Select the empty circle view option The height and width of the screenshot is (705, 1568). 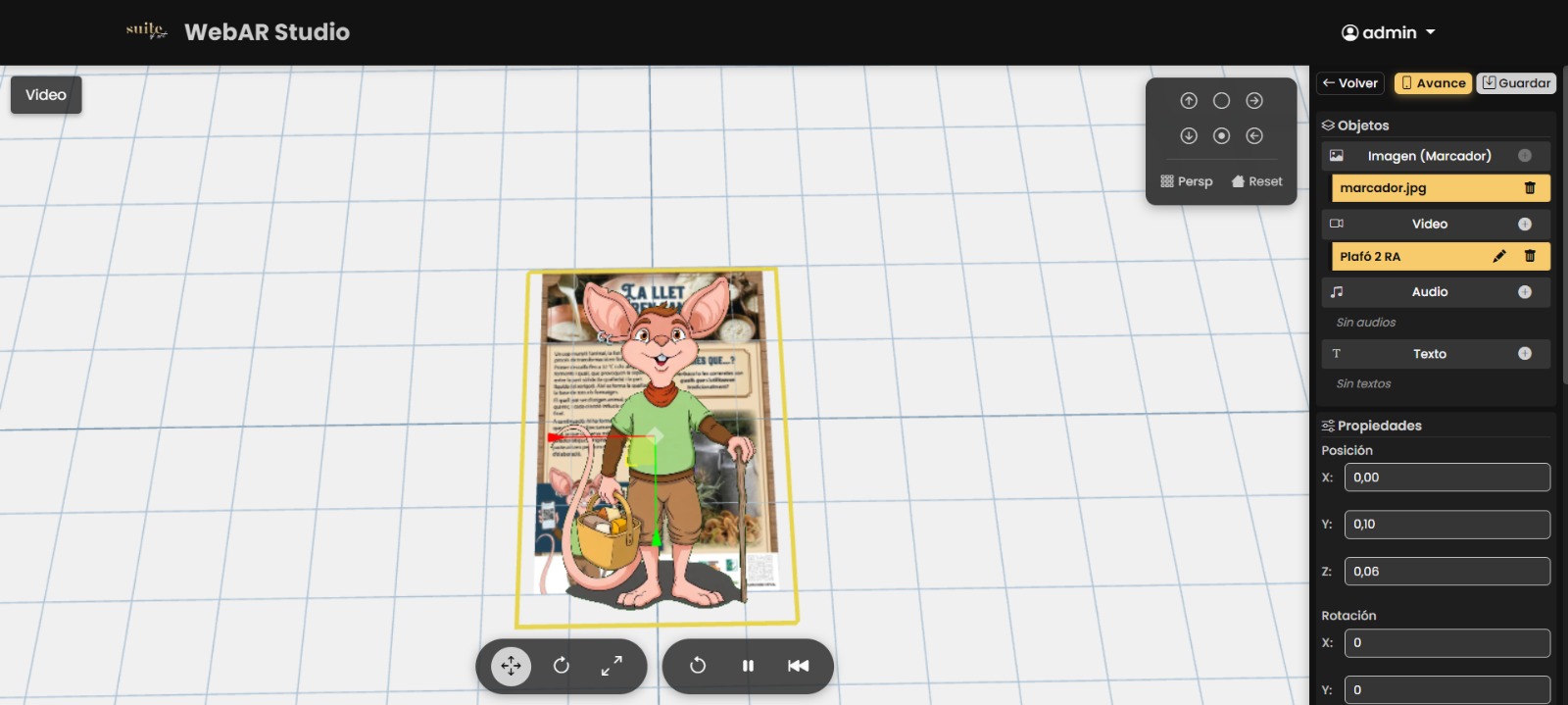click(x=1221, y=101)
